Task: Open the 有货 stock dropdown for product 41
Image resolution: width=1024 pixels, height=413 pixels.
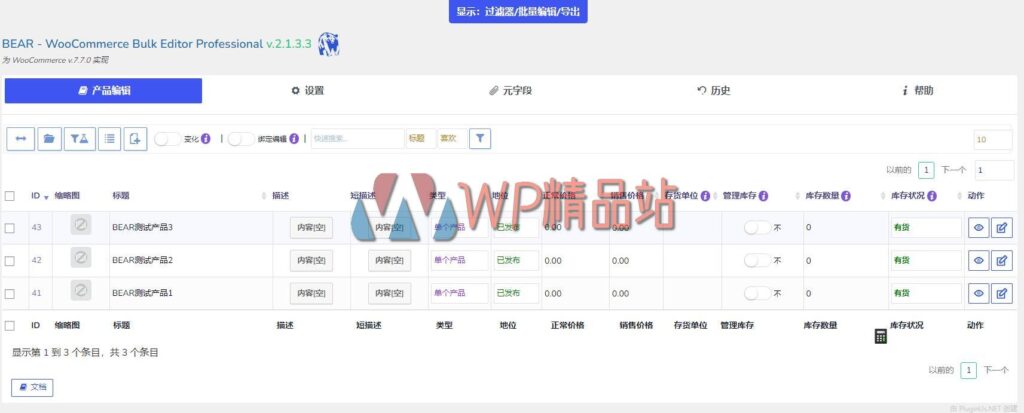Action: (x=926, y=293)
